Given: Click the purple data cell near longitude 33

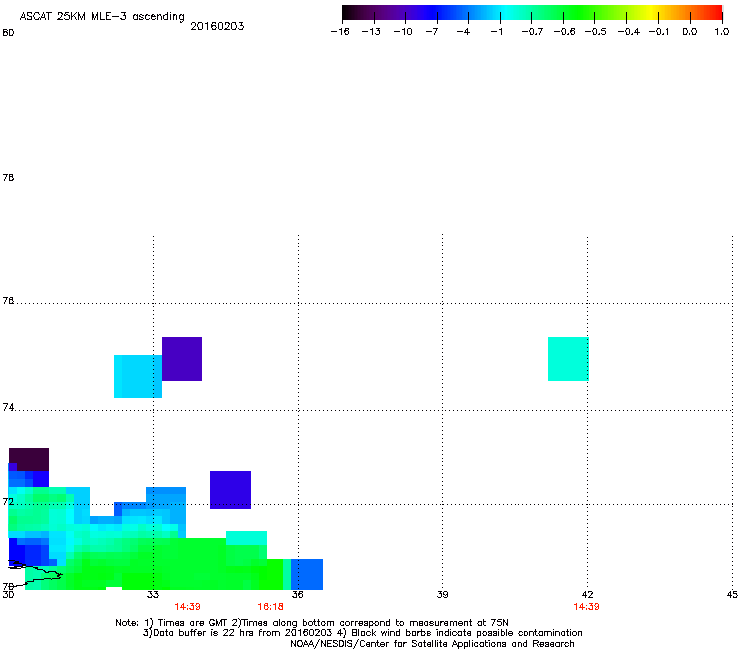Looking at the screenshot, I should click(x=182, y=359).
